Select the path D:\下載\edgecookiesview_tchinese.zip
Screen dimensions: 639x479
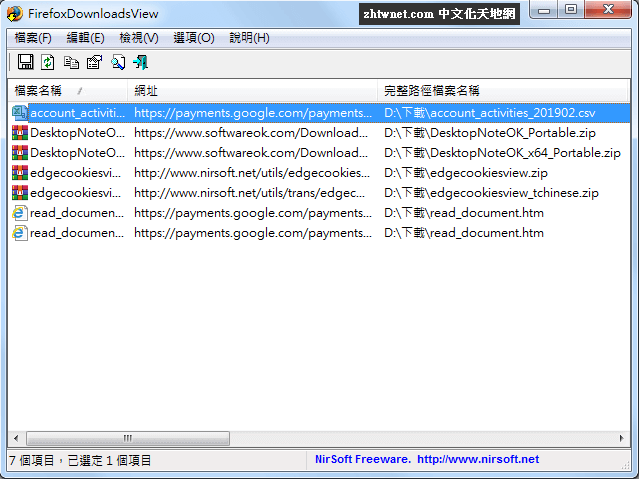pos(491,193)
